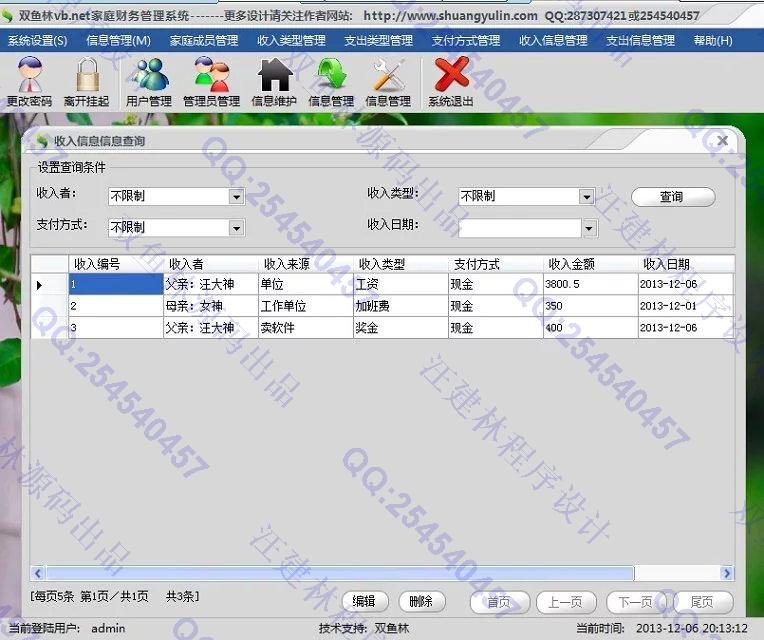Open the 收入类型管理 menu
Image resolution: width=764 pixels, height=640 pixels.
pyautogui.click(x=291, y=41)
